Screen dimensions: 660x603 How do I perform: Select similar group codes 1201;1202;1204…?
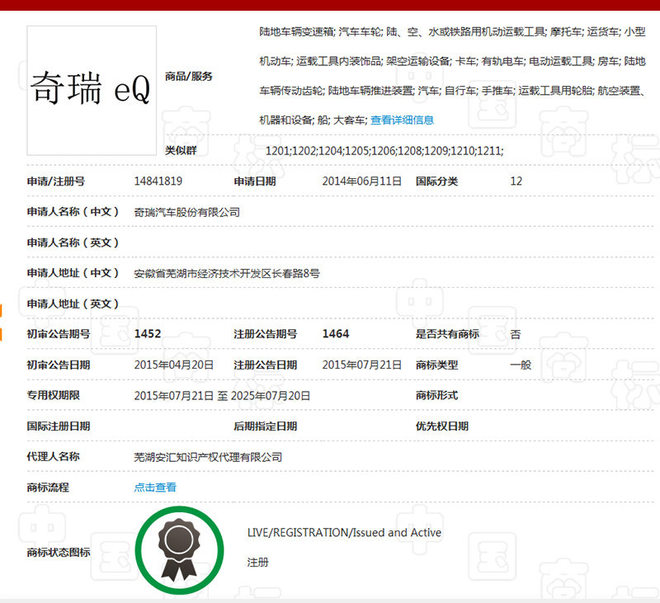pos(385,151)
